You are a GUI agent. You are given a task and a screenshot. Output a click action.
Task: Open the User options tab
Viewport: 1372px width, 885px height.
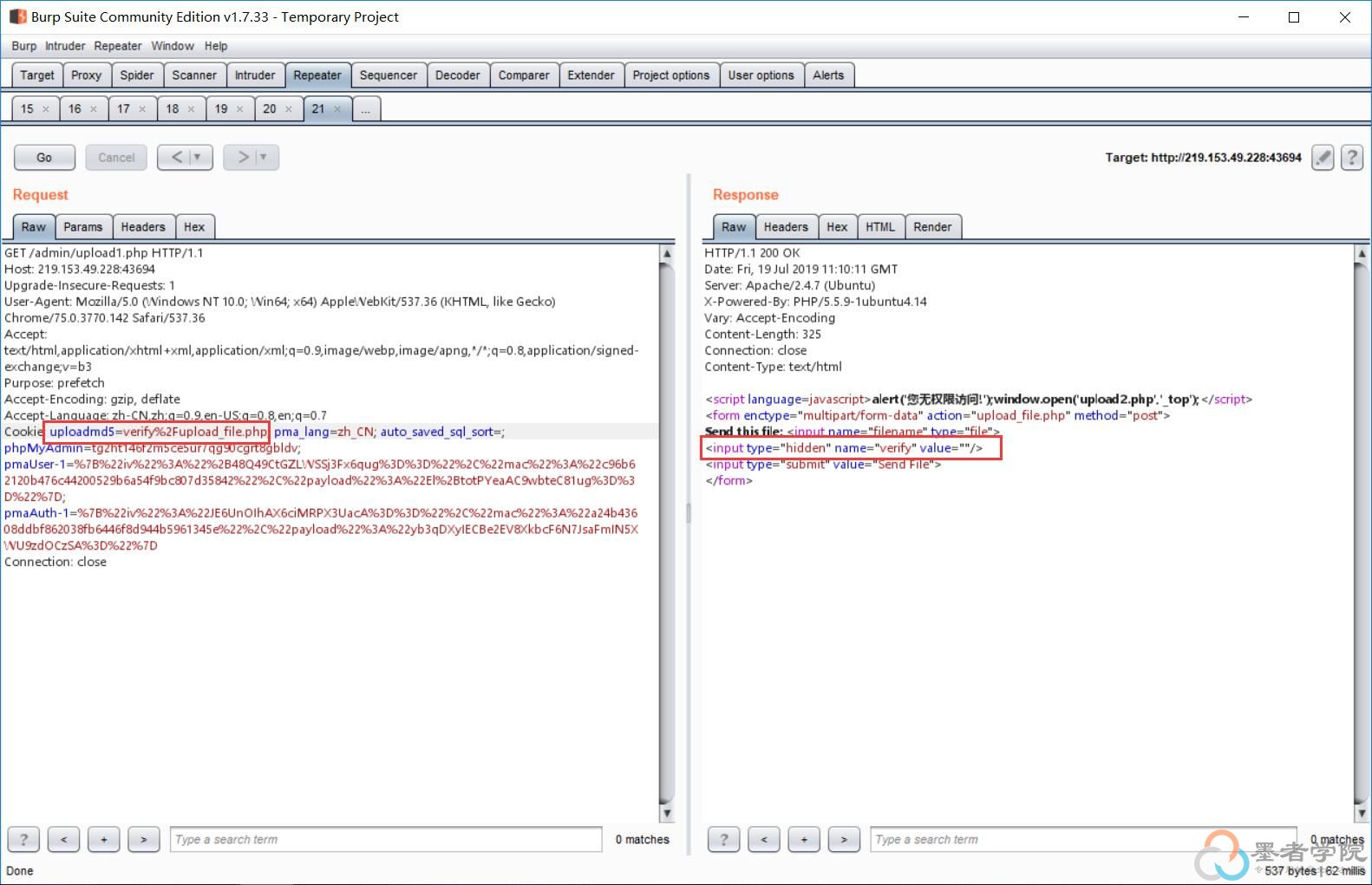[761, 75]
